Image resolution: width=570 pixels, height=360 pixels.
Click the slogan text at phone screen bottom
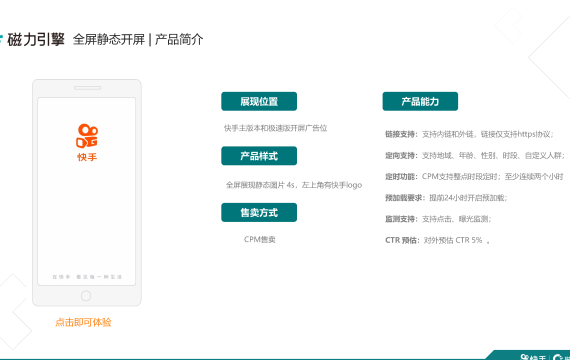click(87, 277)
